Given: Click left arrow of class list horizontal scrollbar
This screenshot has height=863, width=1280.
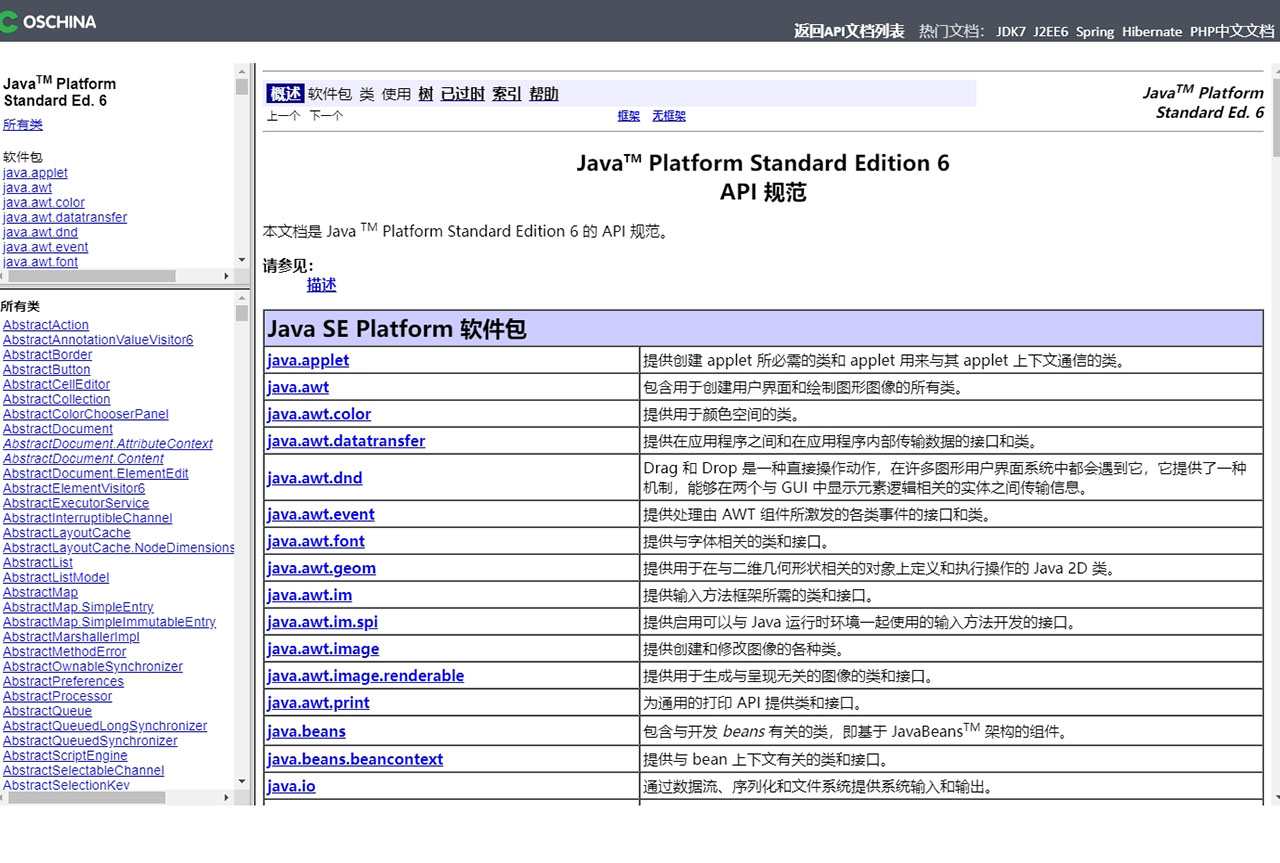Looking at the screenshot, I should pyautogui.click(x=4, y=797).
